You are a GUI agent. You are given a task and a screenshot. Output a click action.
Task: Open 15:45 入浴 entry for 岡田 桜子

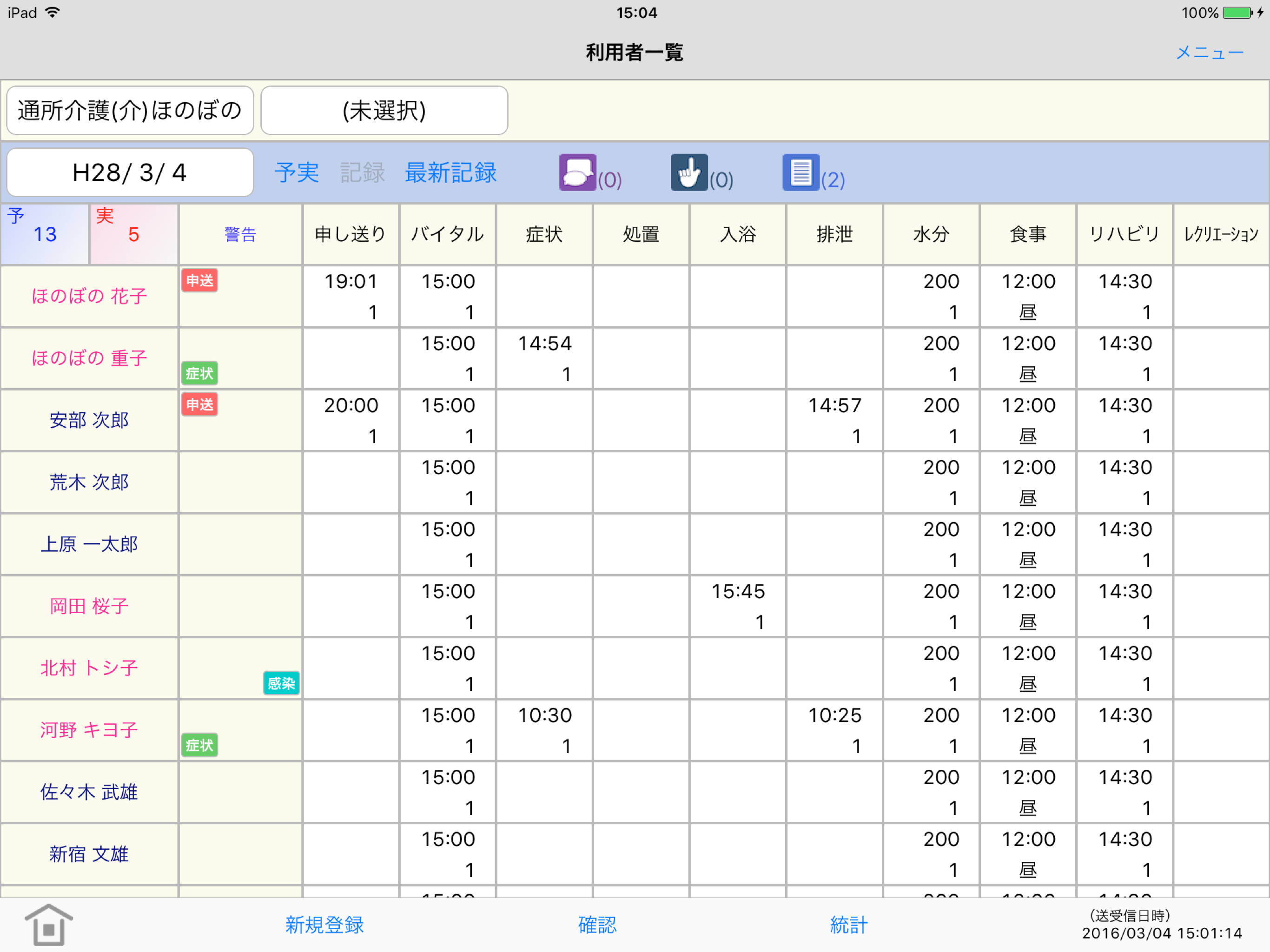click(x=738, y=606)
